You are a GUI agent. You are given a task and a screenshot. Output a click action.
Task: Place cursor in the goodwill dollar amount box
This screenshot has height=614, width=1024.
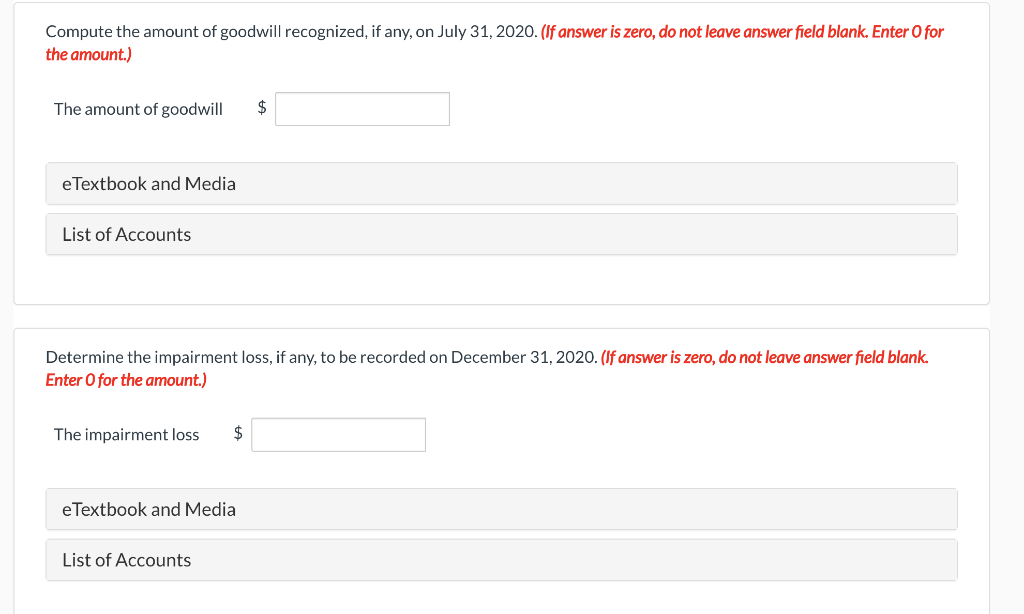tap(362, 108)
